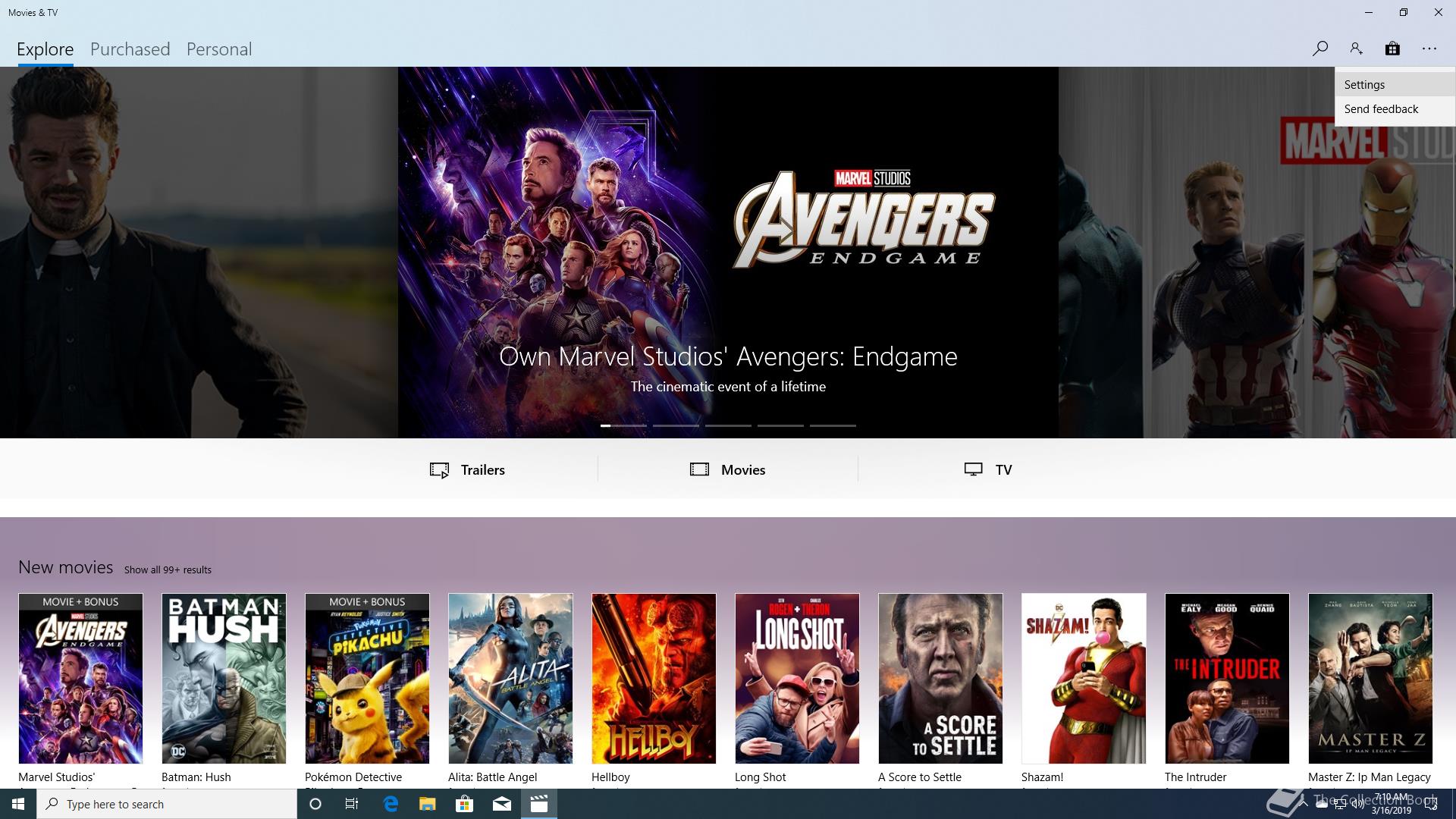
Task: Open the account sign-in icon
Action: coord(1356,49)
